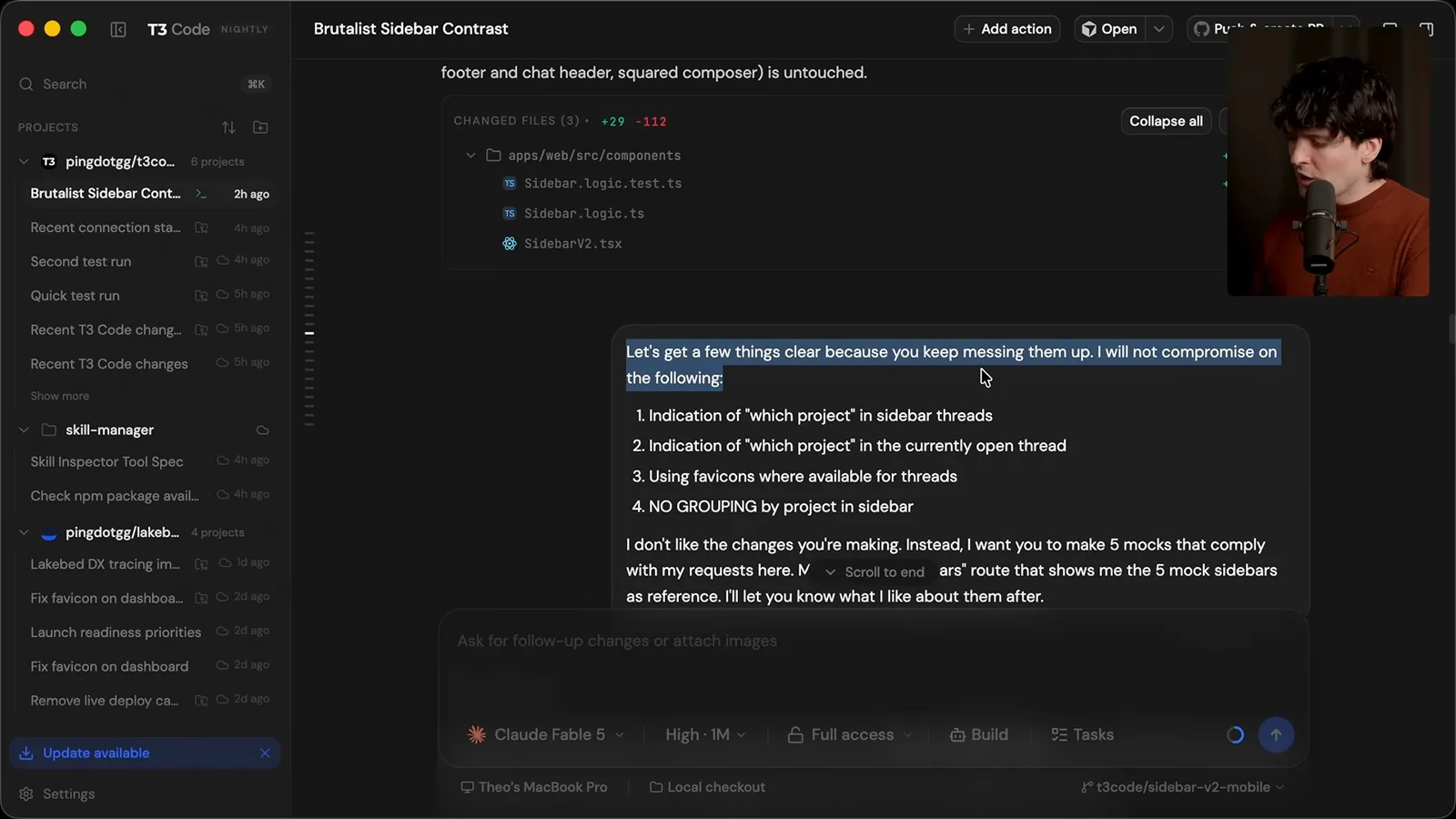The width and height of the screenshot is (1456, 819).
Task: Click the Open button in header
Action: pos(1109,29)
